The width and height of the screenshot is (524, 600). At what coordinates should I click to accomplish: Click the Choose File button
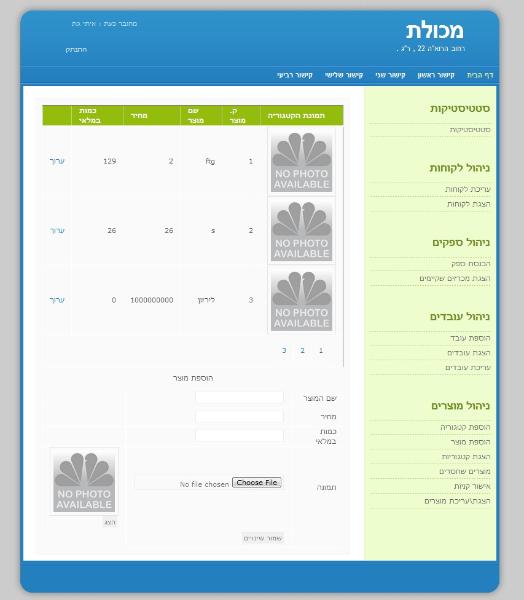click(257, 483)
